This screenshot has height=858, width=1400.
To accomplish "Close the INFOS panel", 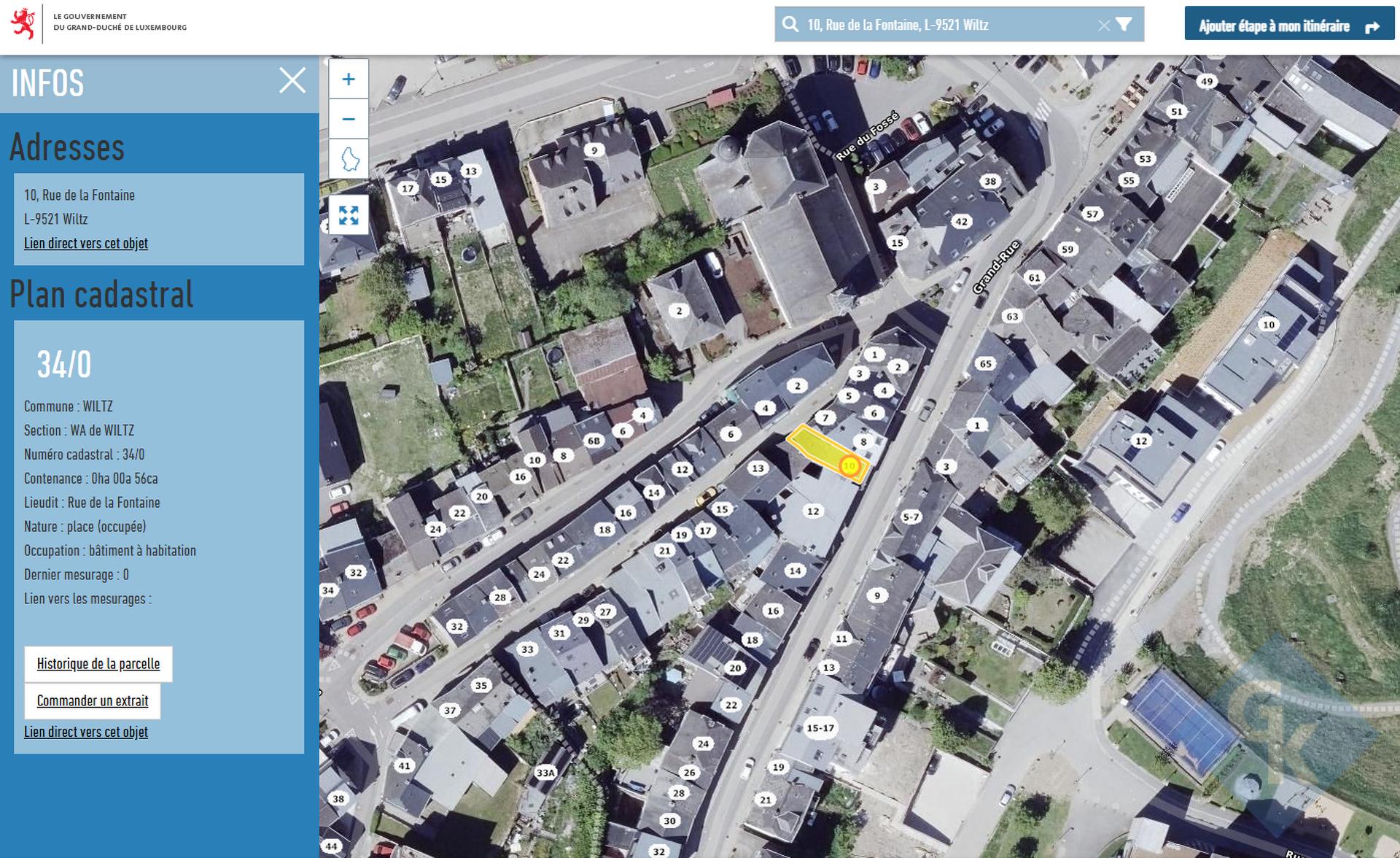I will coord(292,80).
